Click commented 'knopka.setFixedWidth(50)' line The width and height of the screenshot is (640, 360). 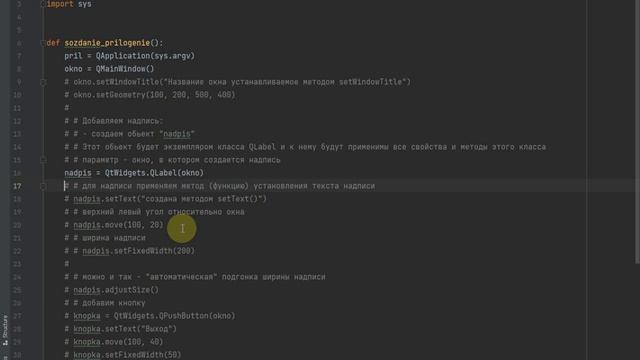(122, 355)
